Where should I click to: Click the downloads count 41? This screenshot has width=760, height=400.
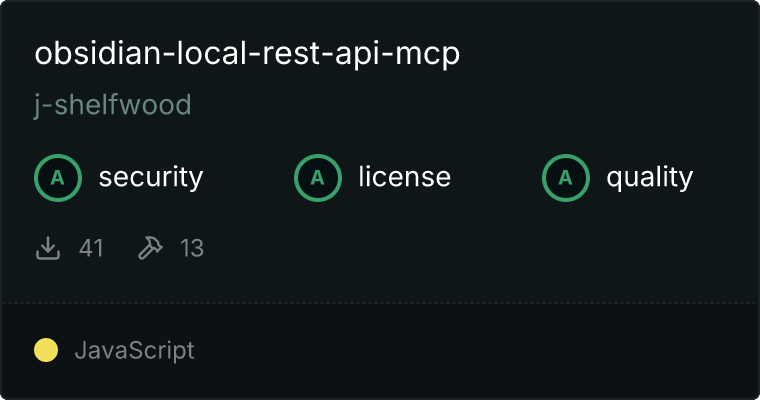coord(91,248)
